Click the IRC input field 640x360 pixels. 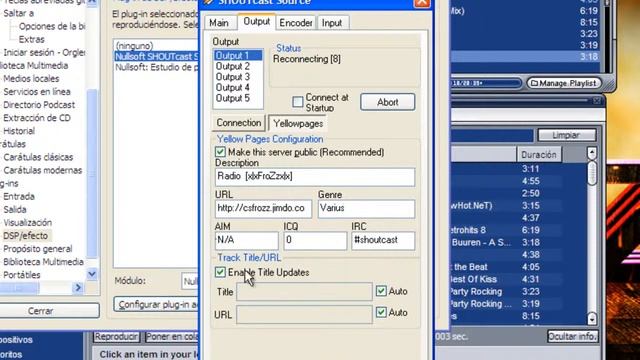tap(383, 240)
